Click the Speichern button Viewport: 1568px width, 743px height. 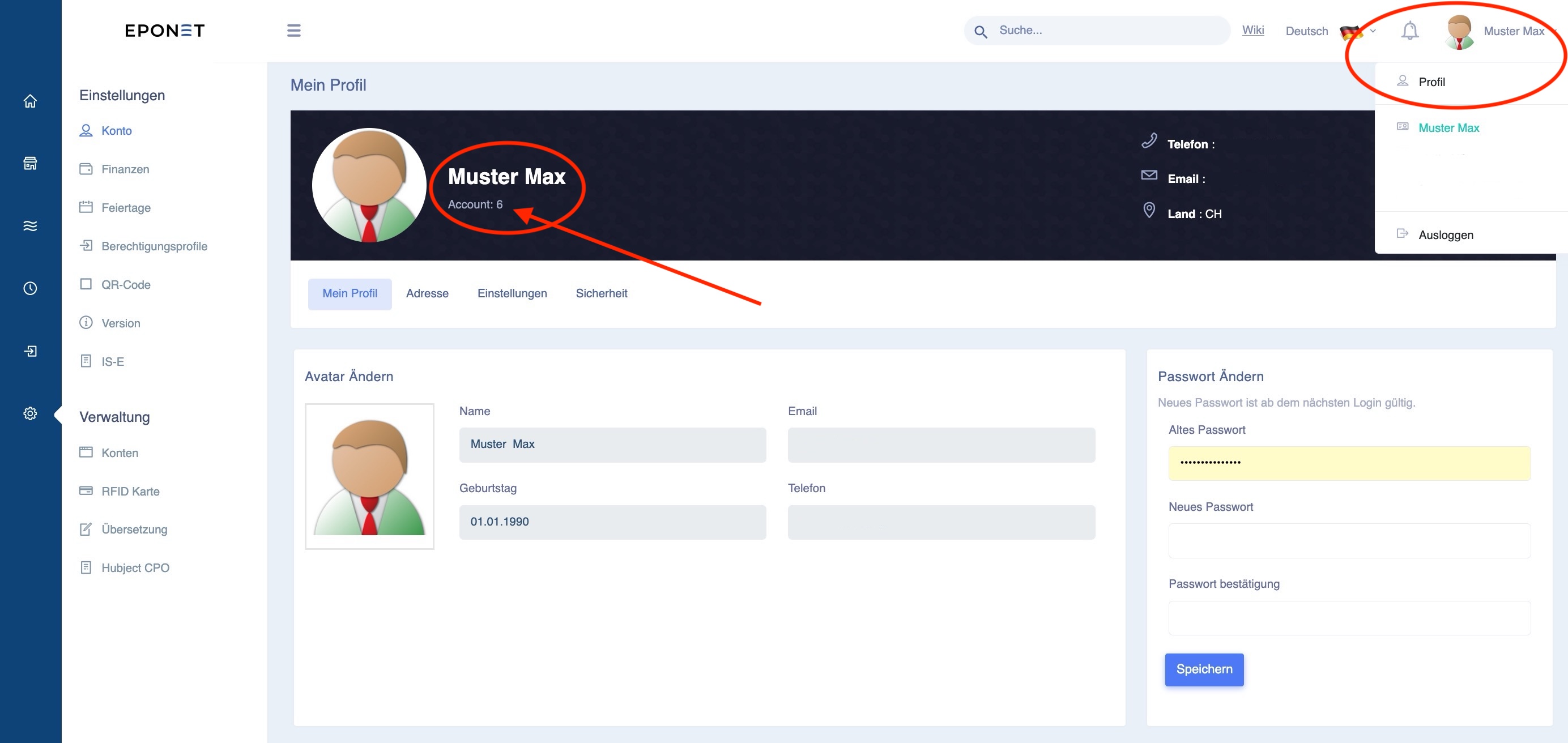[x=1204, y=669]
